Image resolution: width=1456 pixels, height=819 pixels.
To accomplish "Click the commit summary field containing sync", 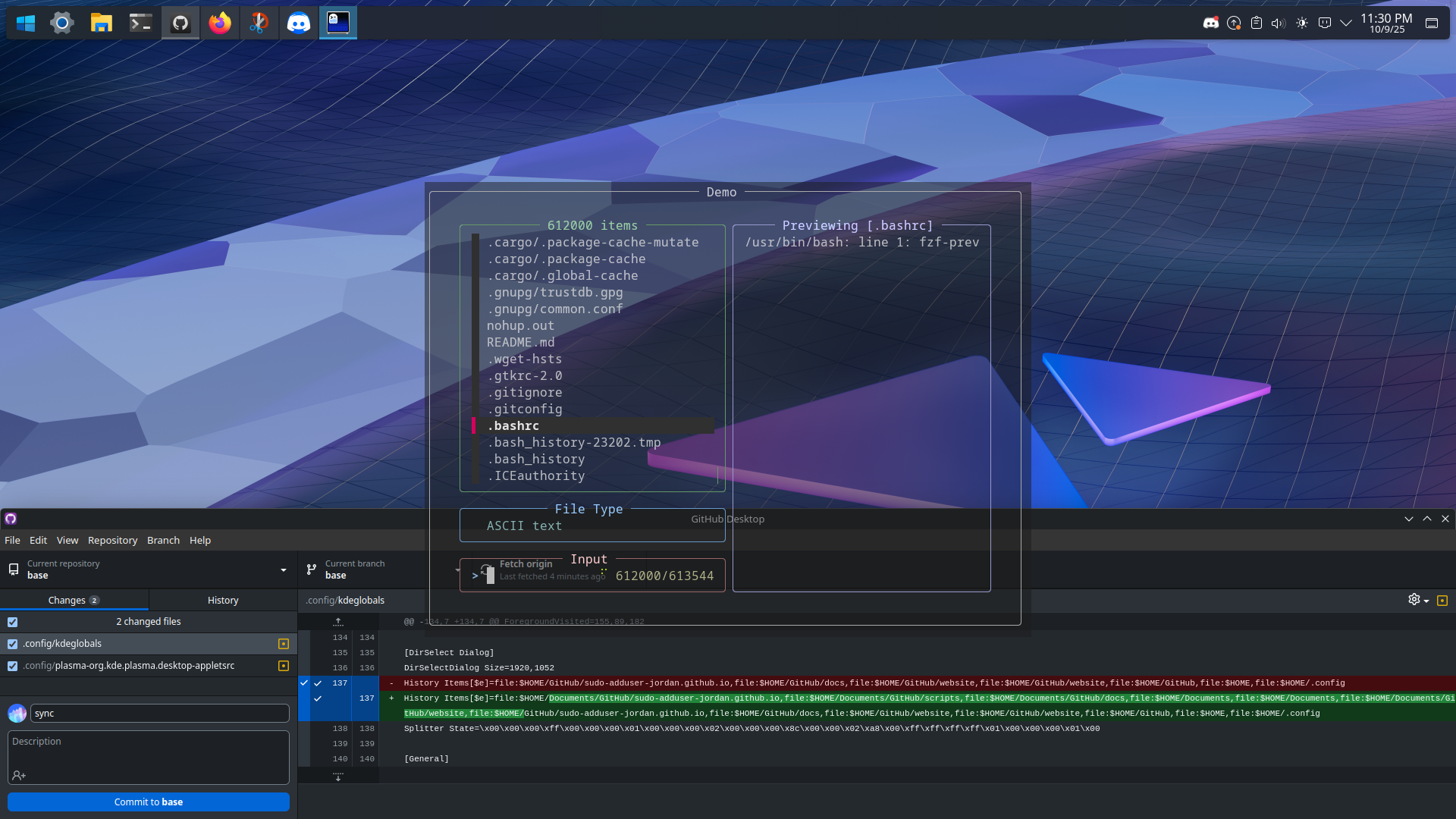I will [159, 713].
